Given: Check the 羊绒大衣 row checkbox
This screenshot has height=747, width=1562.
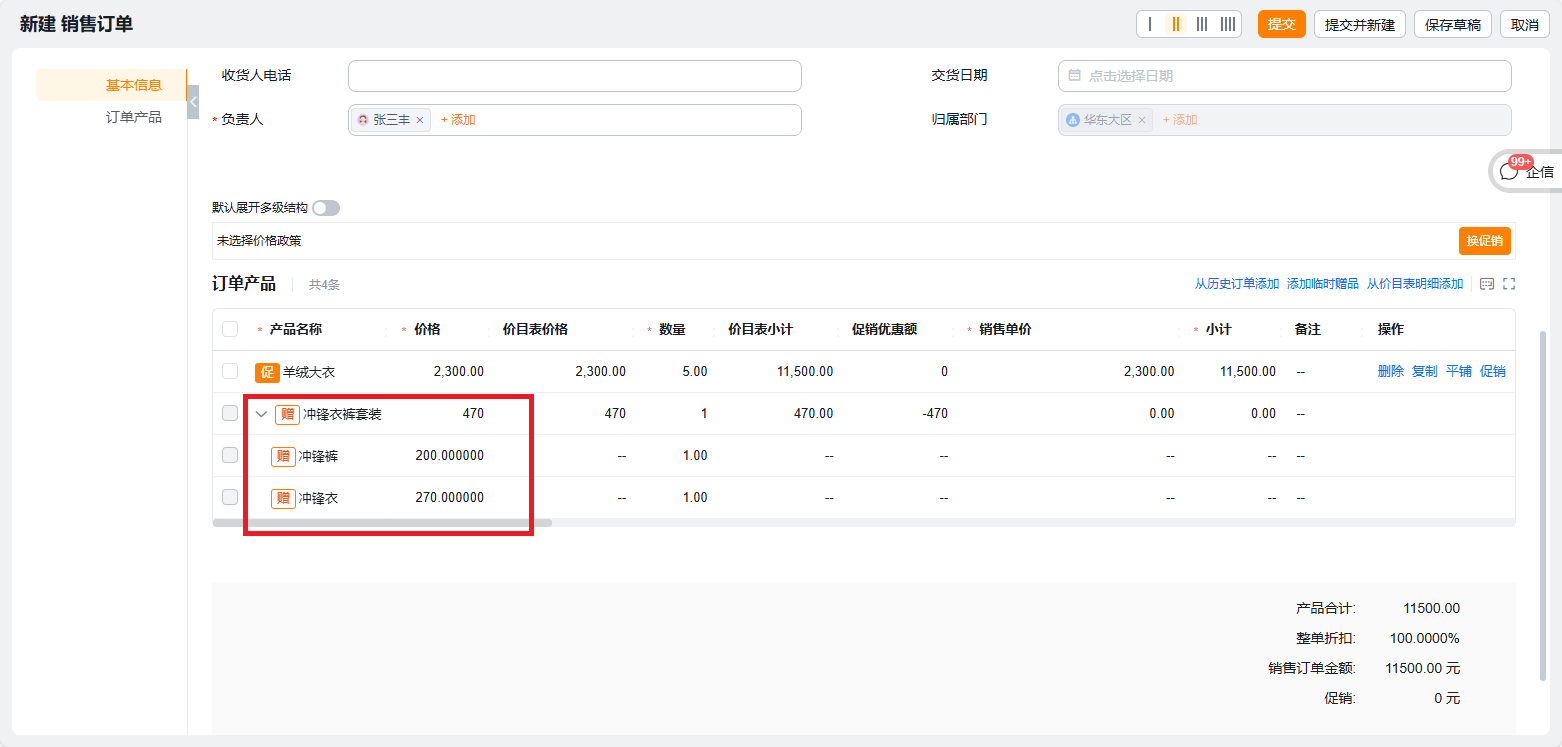Looking at the screenshot, I should [230, 371].
